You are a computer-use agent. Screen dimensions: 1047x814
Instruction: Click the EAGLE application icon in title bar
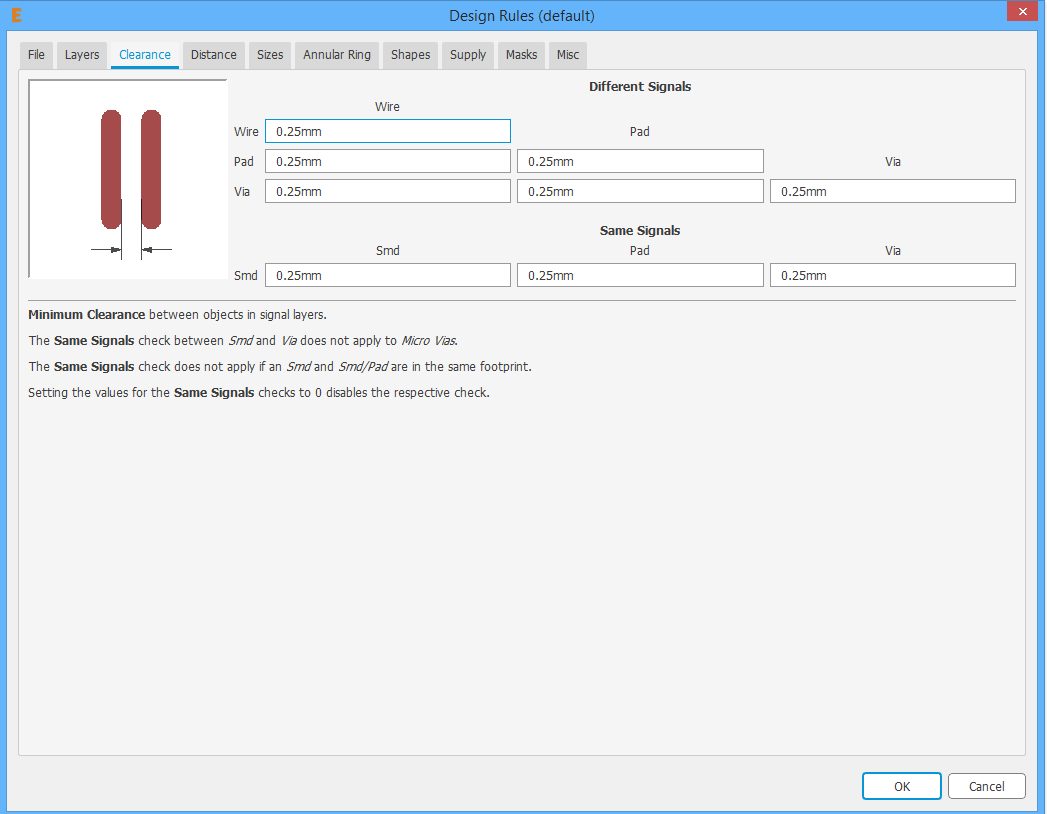17,15
